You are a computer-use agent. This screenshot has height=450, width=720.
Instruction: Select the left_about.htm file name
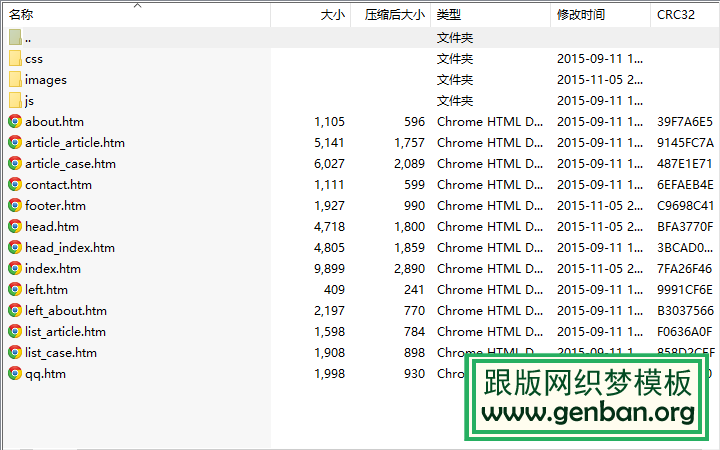[x=66, y=310]
